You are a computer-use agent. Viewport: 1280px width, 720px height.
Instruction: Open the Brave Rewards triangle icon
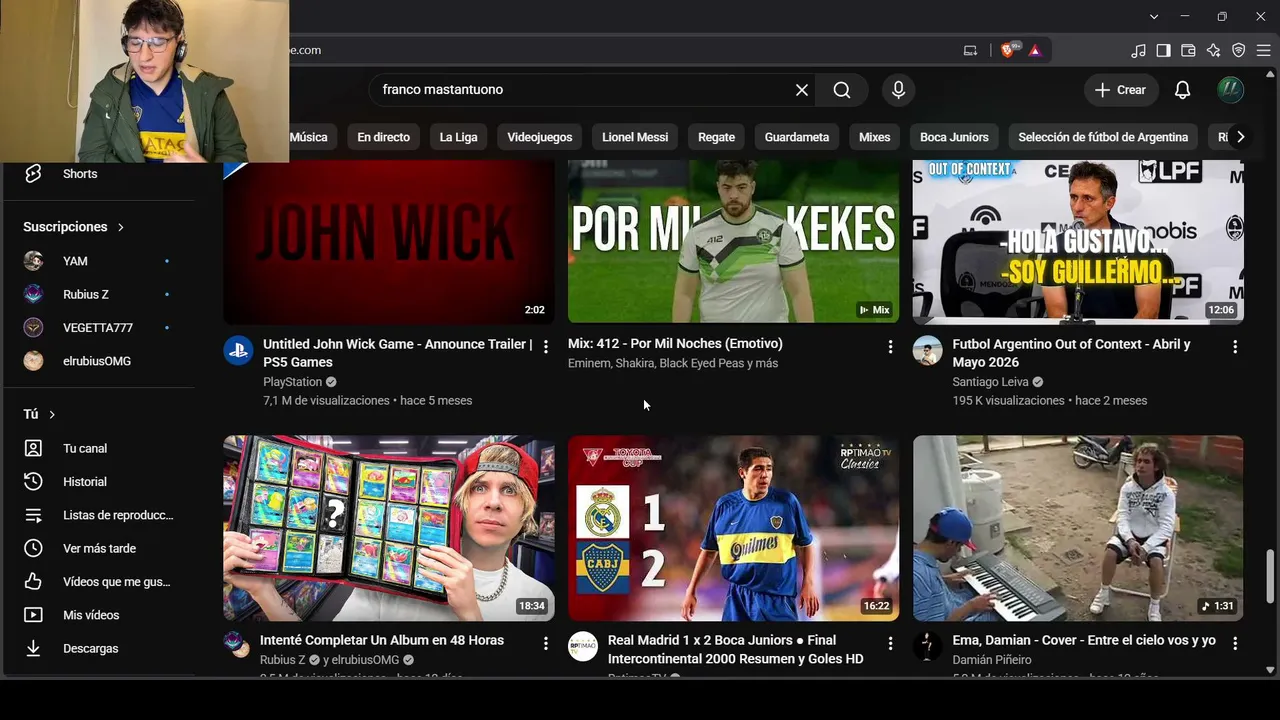point(1034,50)
